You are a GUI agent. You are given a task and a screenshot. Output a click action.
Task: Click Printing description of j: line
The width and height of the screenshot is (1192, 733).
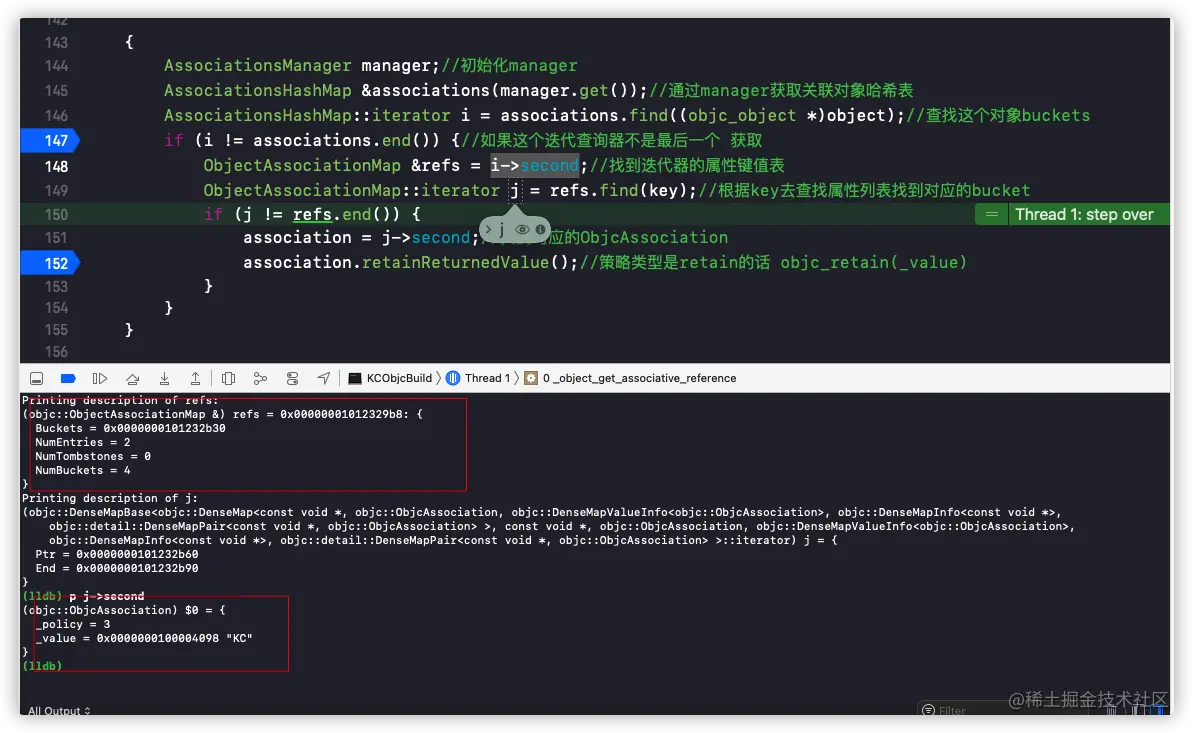point(110,499)
